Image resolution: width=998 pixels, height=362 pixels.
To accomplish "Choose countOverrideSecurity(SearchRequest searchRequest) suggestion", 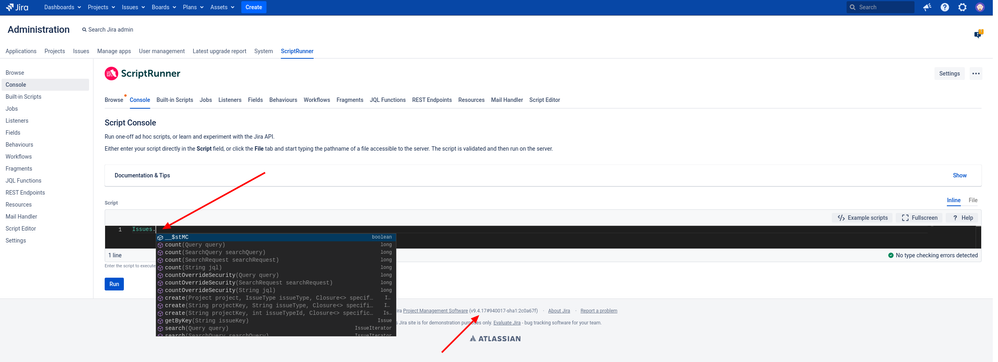I will (x=276, y=282).
